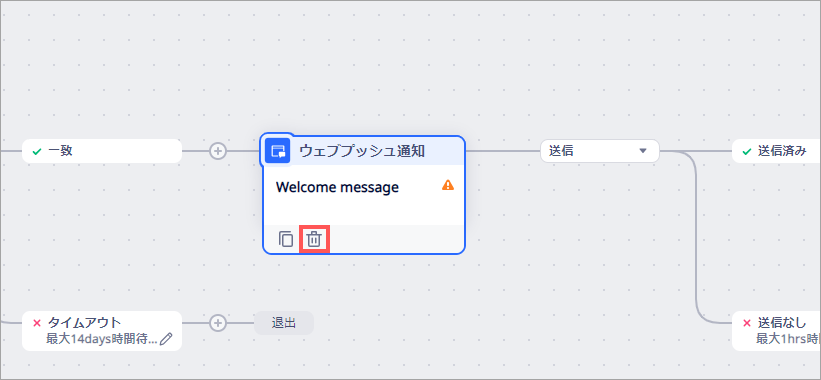Add a step after the タイムアウト branch
The width and height of the screenshot is (821, 380).
pos(218,323)
